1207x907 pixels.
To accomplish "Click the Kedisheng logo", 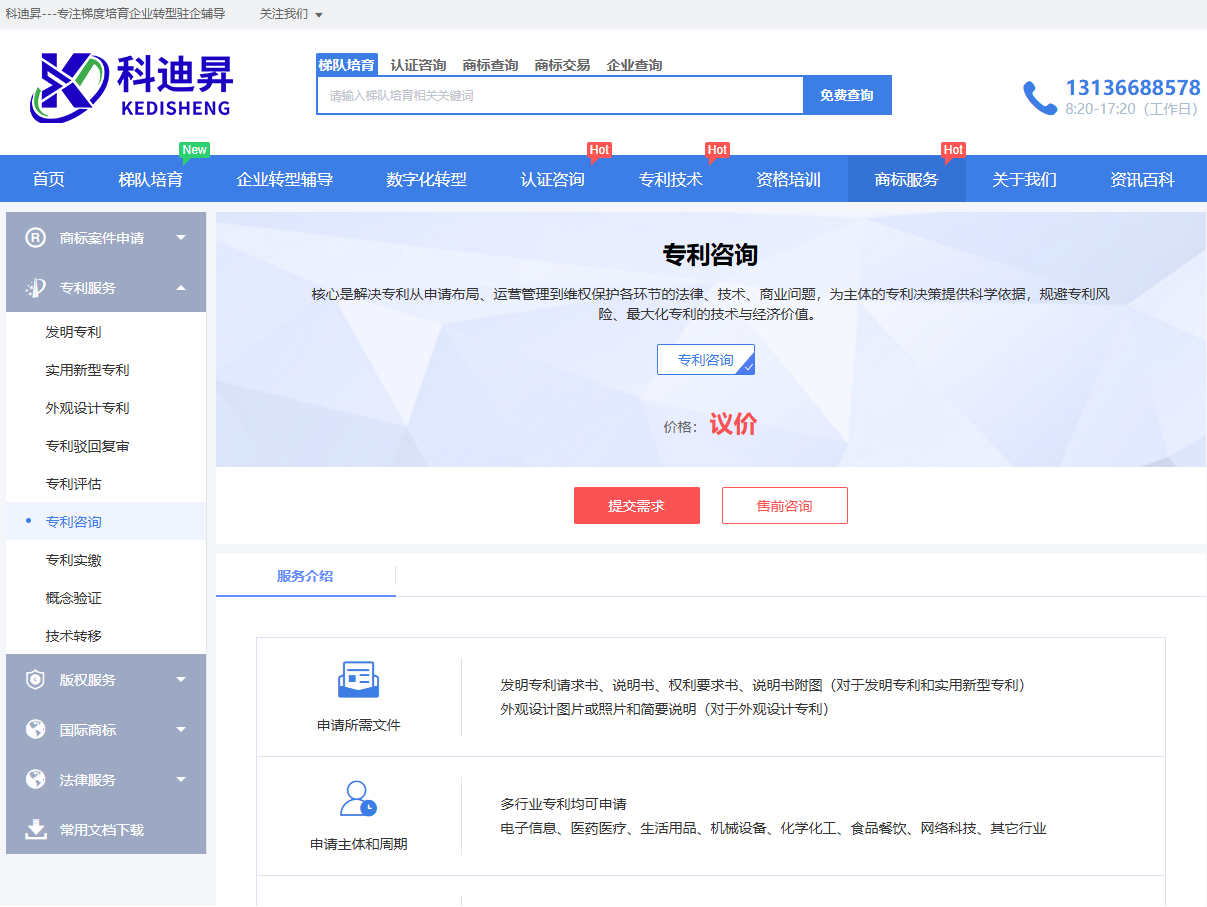I will pos(130,87).
